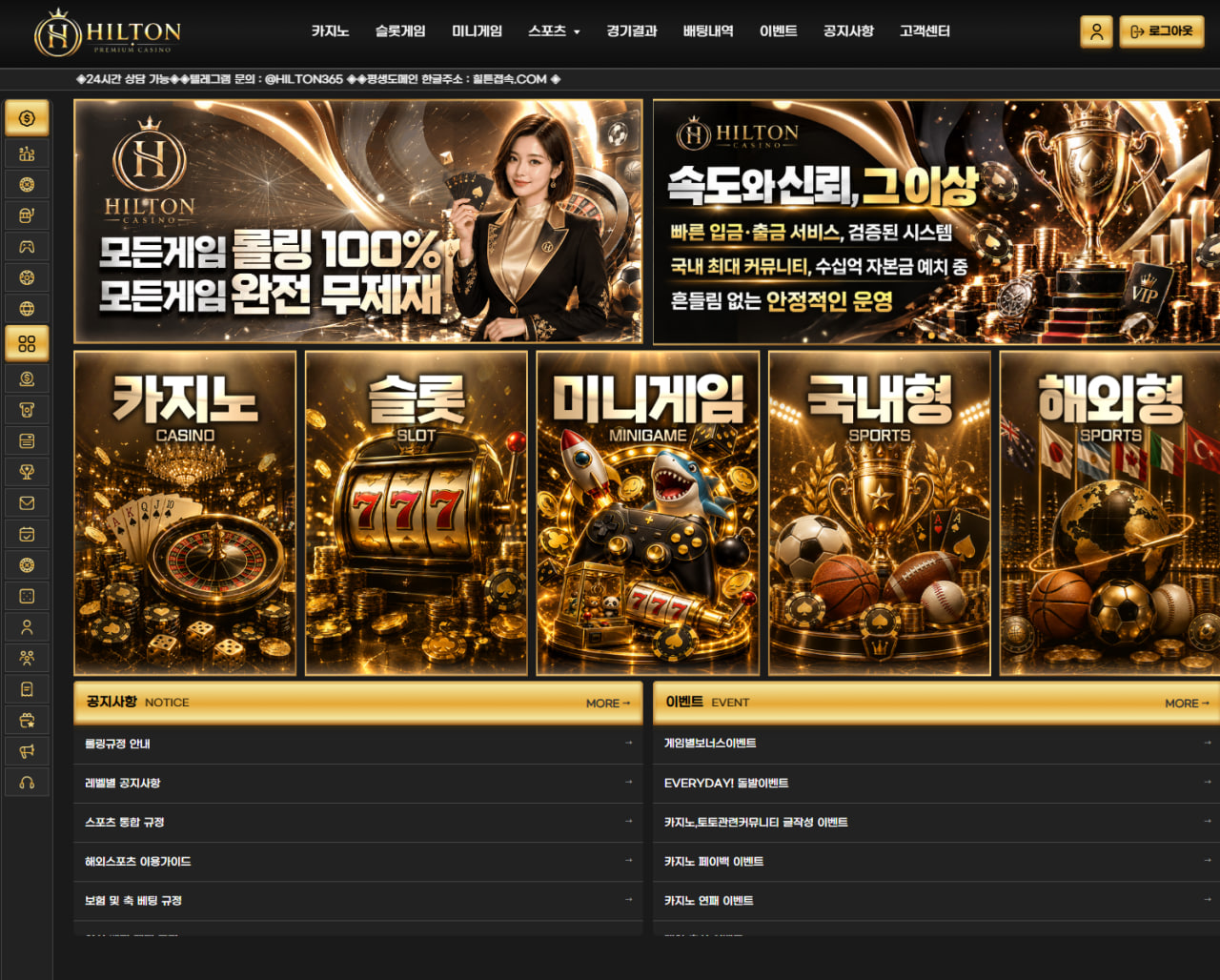Open the envelope messages sidebar icon
1220x980 pixels.
coord(27,502)
